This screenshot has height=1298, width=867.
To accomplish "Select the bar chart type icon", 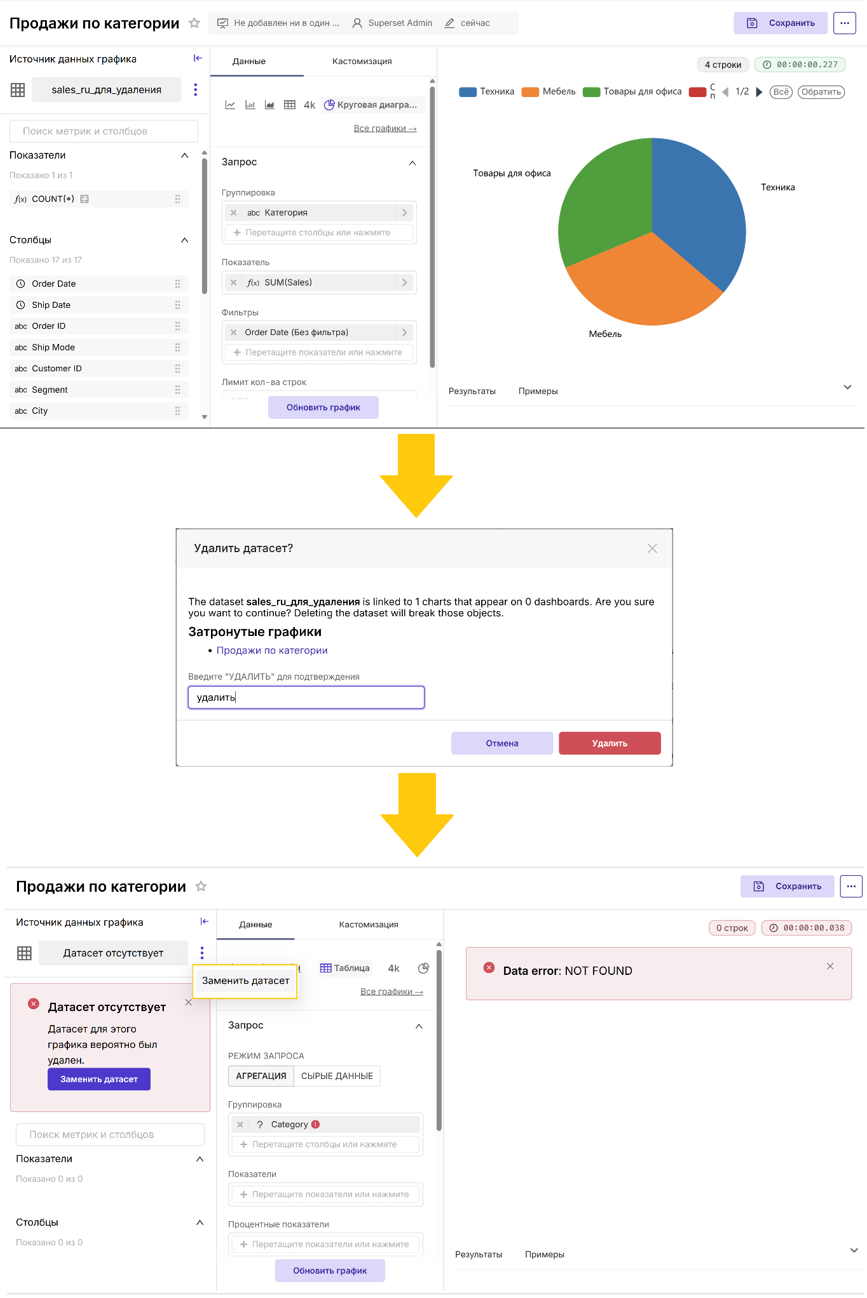I will click(x=250, y=105).
